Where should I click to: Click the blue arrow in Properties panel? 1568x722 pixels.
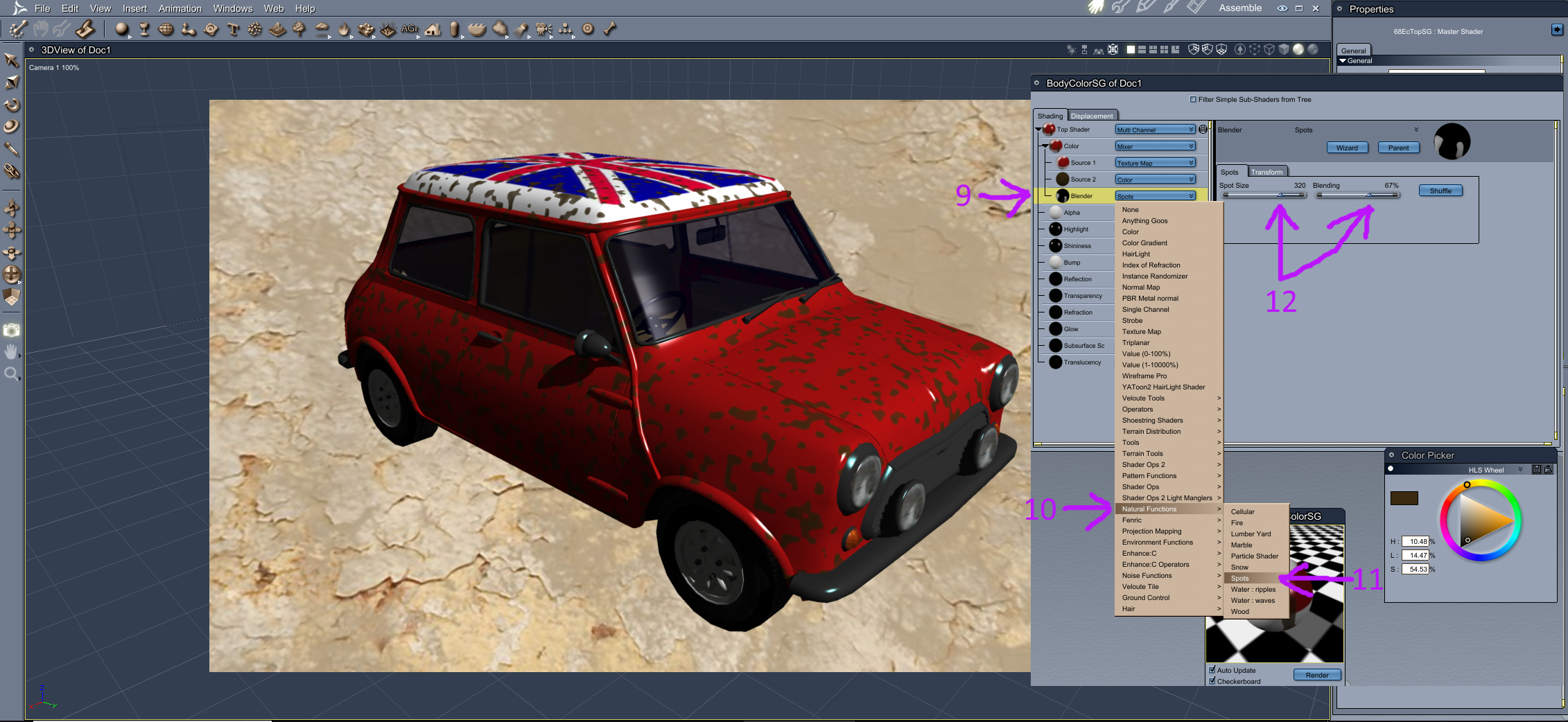1557,30
